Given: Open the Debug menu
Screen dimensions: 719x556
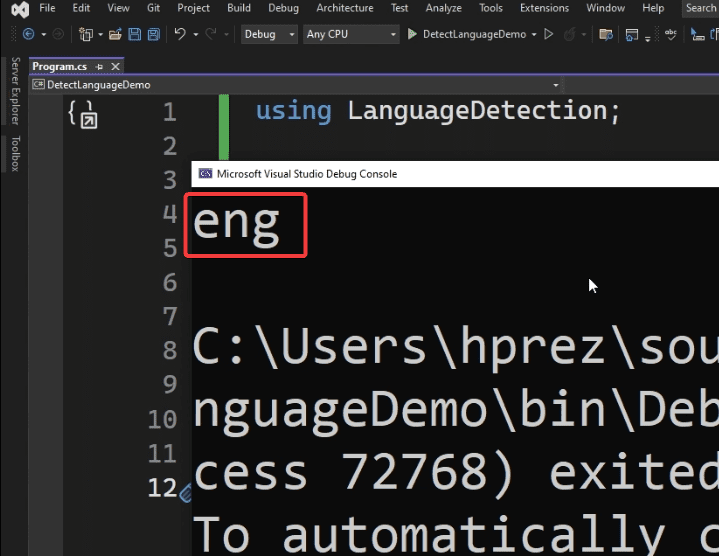Looking at the screenshot, I should click(x=283, y=8).
